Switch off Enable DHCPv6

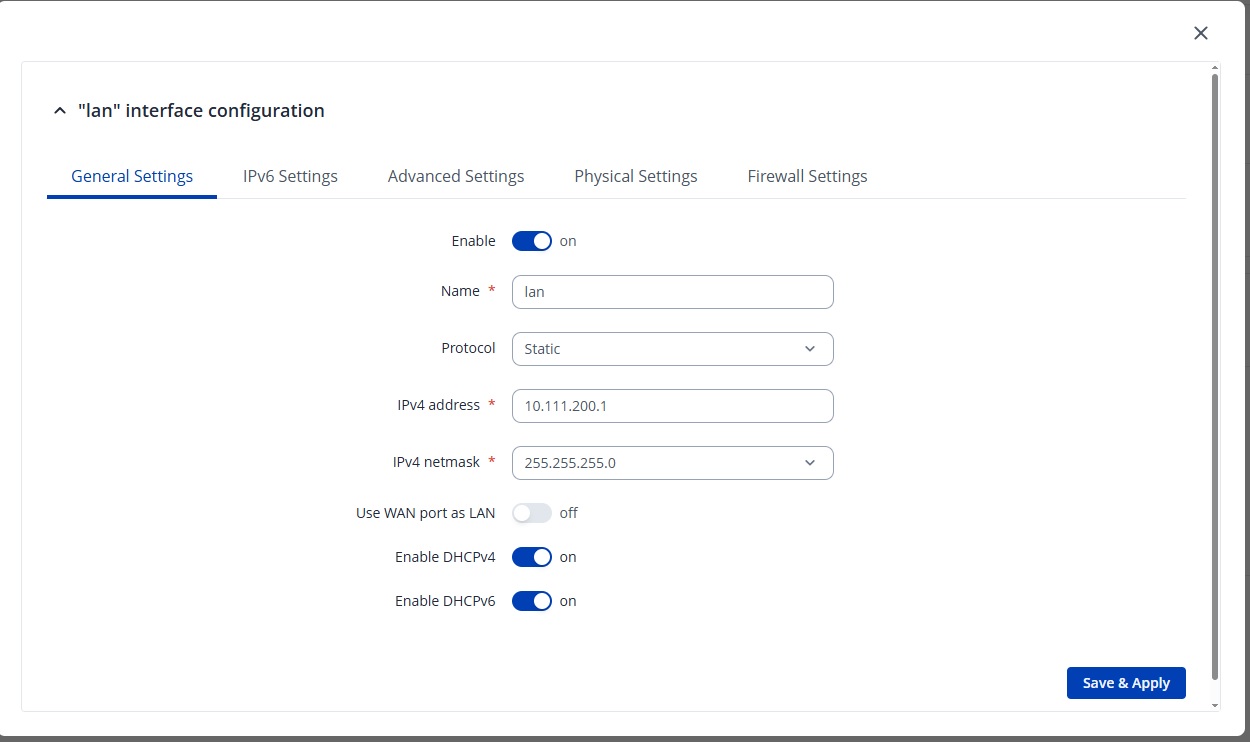click(532, 601)
